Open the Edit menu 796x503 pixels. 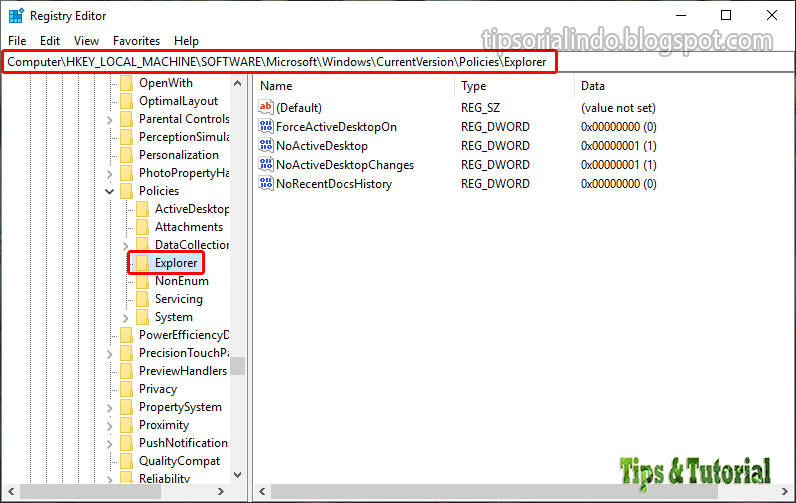pyautogui.click(x=50, y=41)
